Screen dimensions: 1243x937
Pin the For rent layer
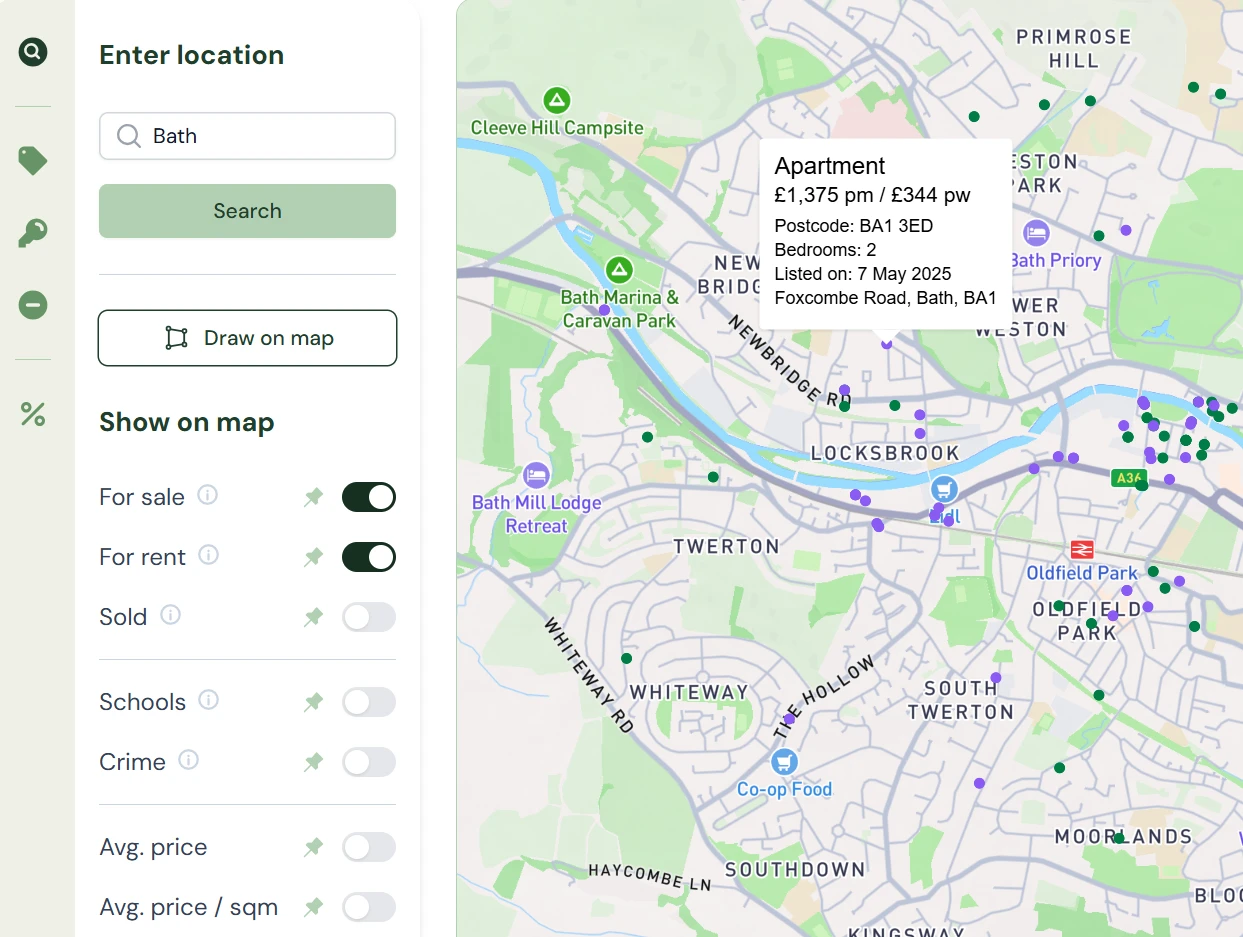coord(314,557)
